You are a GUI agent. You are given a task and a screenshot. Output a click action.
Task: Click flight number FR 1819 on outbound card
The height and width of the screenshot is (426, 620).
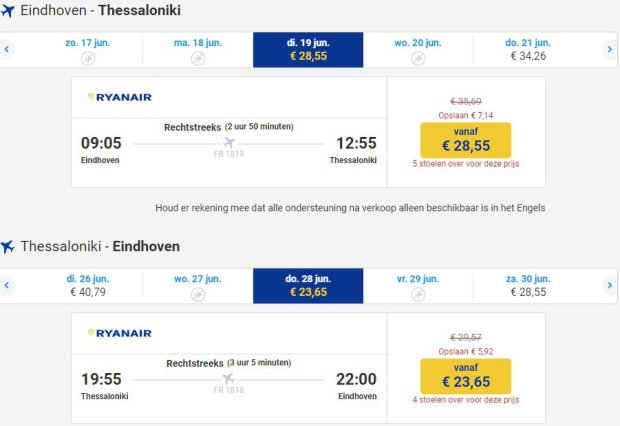(229, 156)
